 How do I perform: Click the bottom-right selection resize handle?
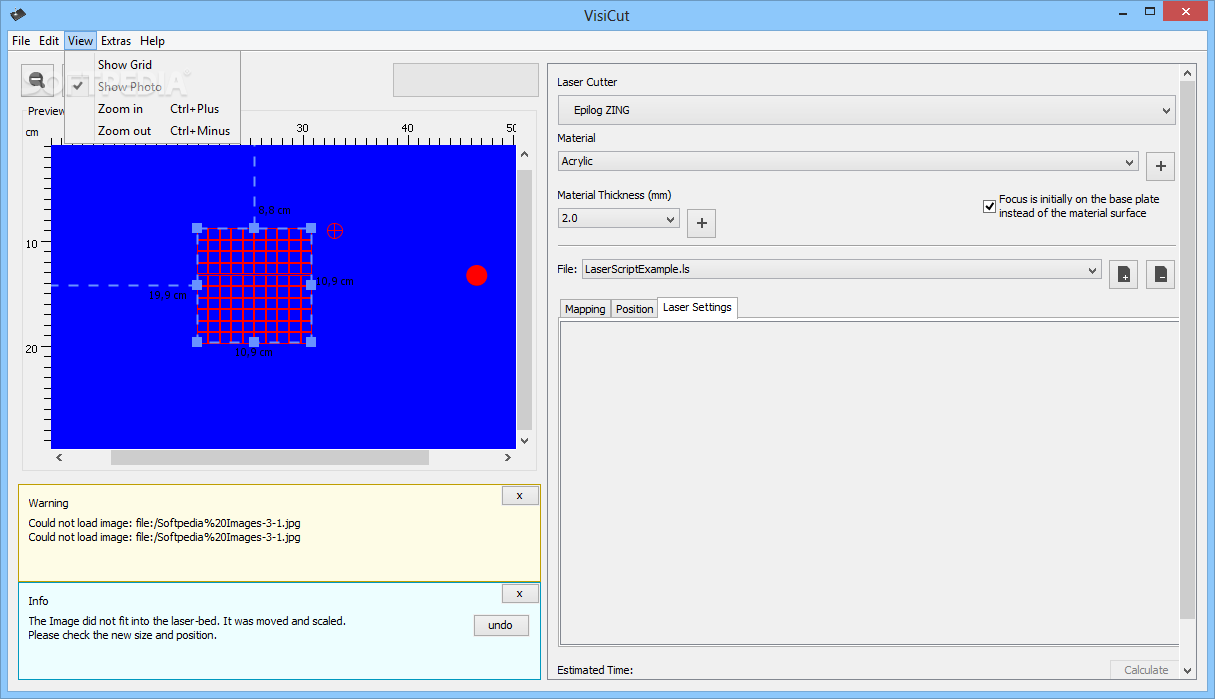click(311, 342)
